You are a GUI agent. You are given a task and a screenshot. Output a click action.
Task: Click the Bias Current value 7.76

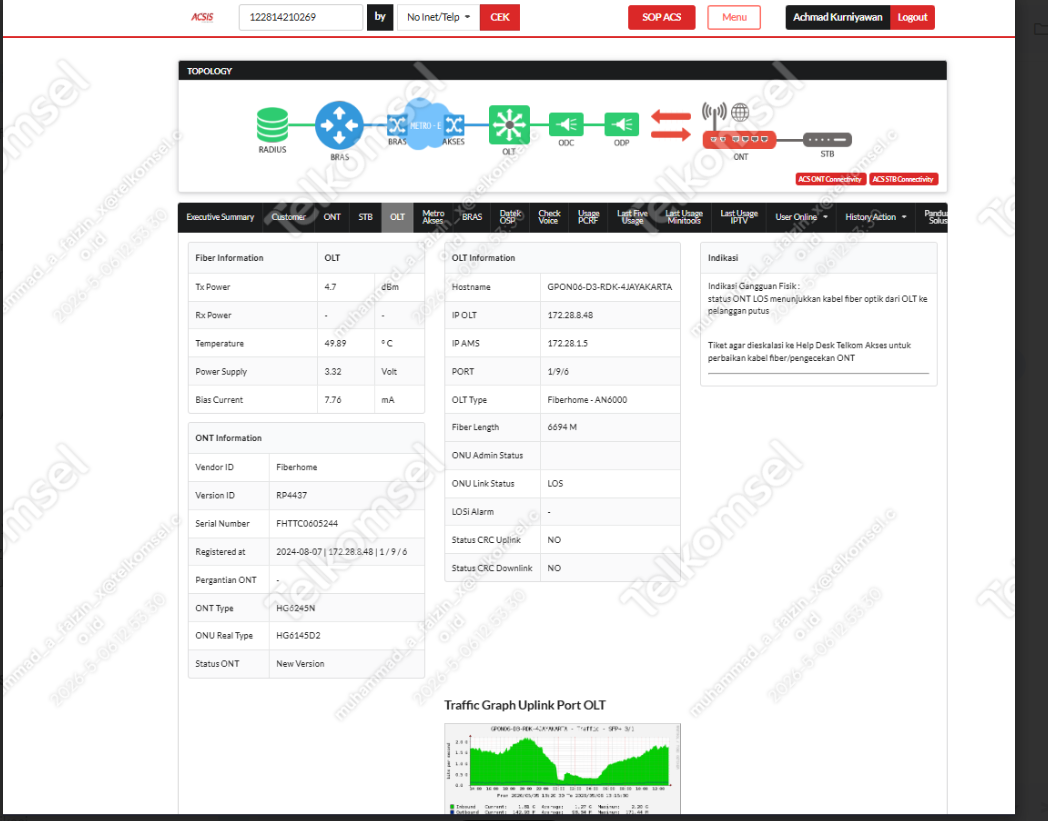(333, 400)
